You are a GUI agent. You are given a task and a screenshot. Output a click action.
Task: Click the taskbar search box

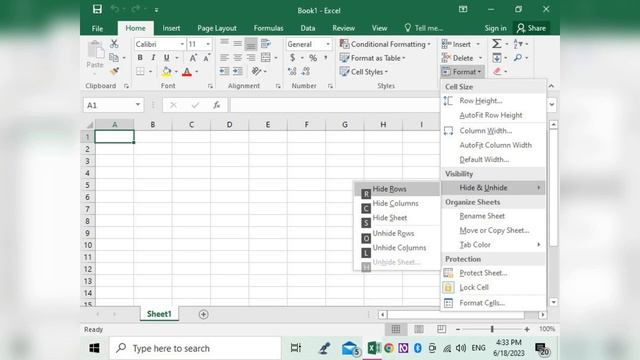click(196, 348)
